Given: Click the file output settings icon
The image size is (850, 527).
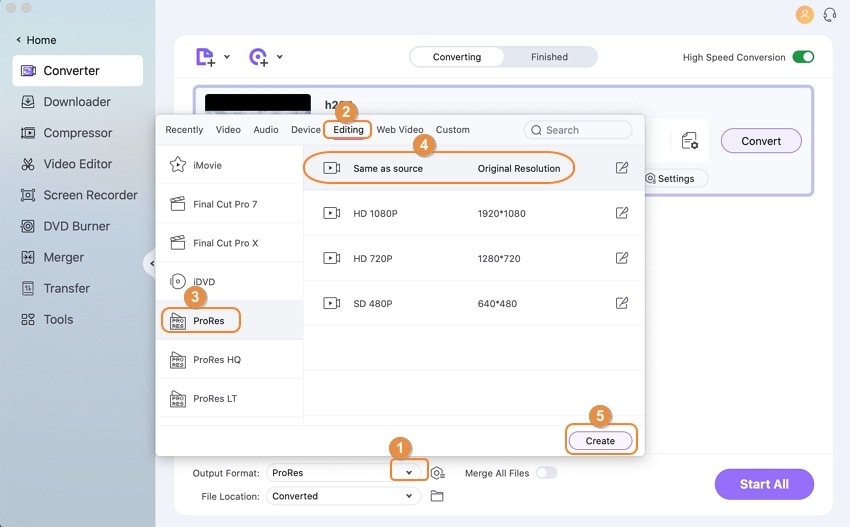Looking at the screenshot, I should [x=690, y=141].
